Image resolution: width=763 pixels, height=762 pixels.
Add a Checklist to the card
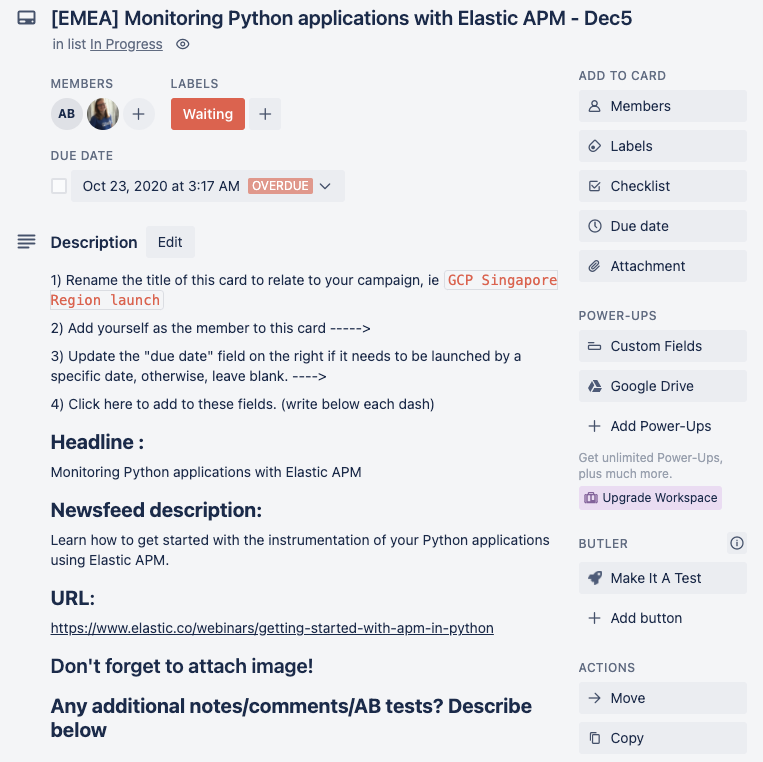tap(662, 186)
